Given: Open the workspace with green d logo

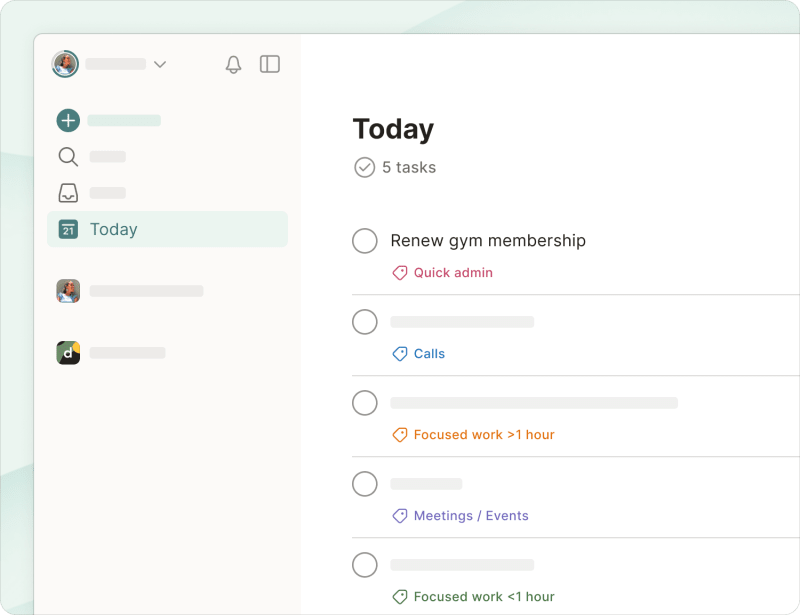Looking at the screenshot, I should 68,353.
